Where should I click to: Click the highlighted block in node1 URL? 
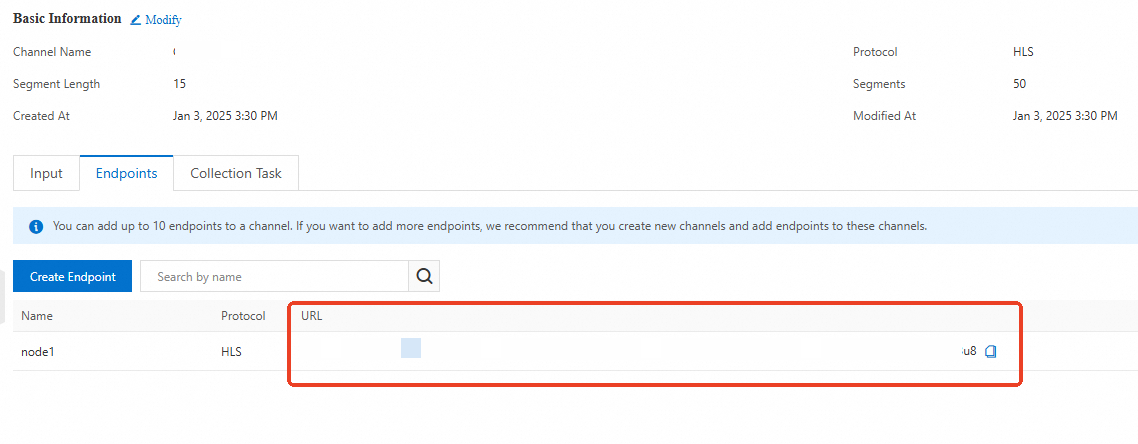(411, 348)
